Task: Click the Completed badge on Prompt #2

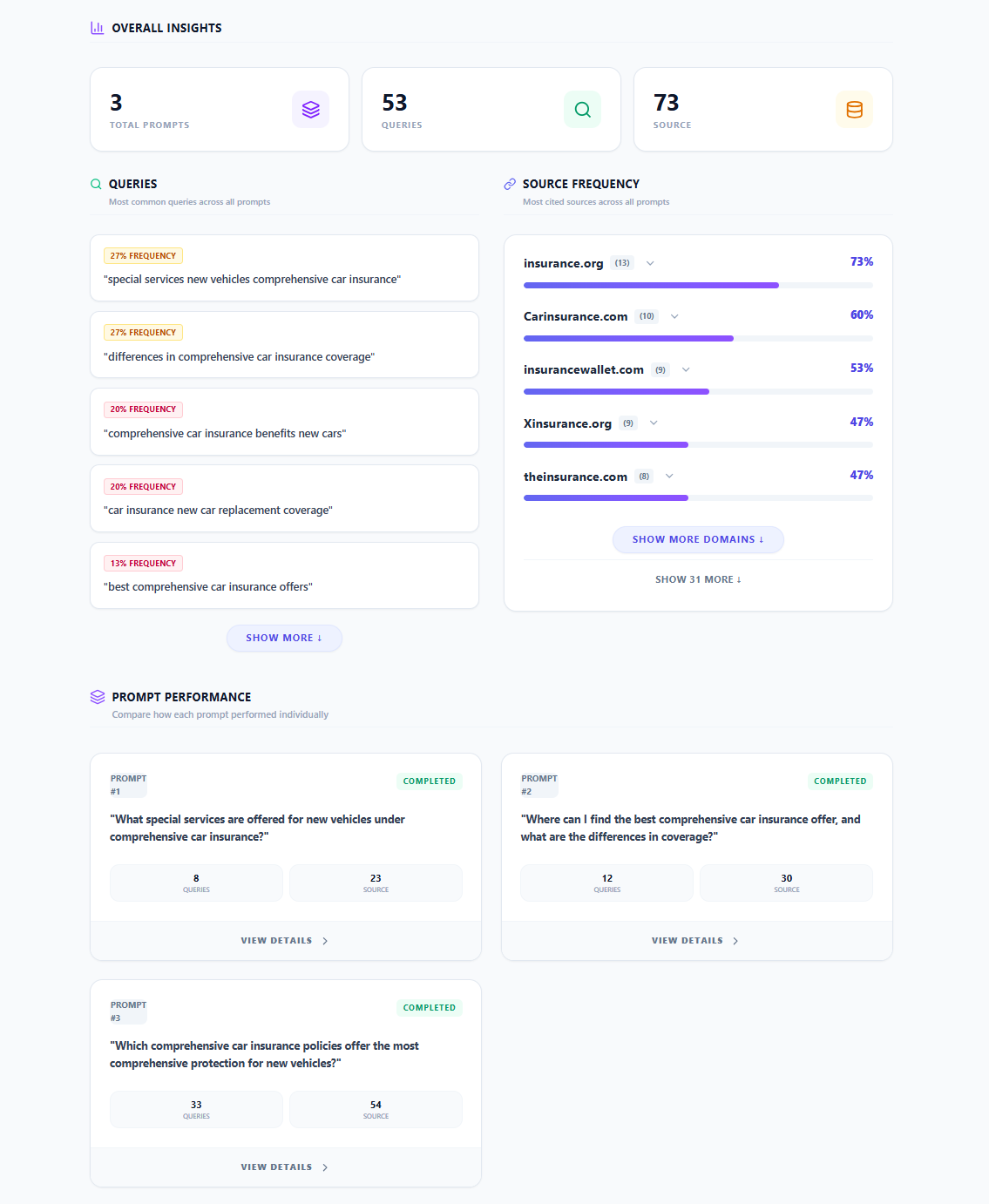Action: tap(839, 781)
